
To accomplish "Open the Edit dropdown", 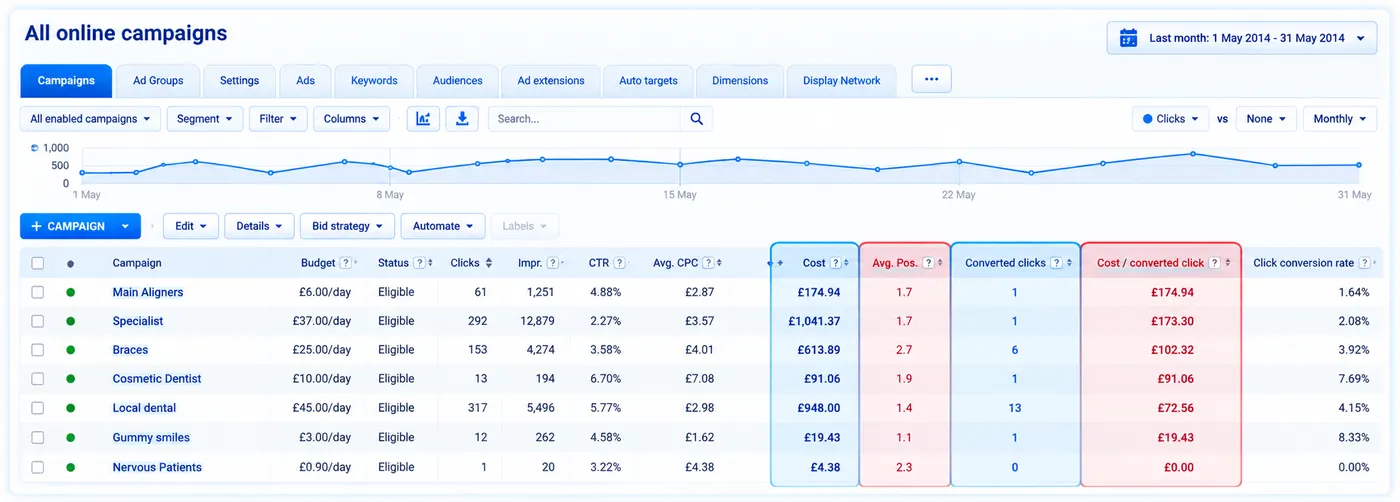I will [x=190, y=226].
